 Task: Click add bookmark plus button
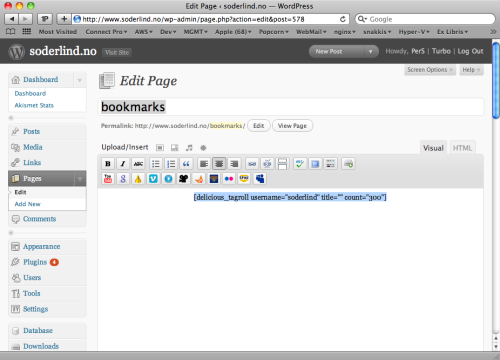pos(64,19)
